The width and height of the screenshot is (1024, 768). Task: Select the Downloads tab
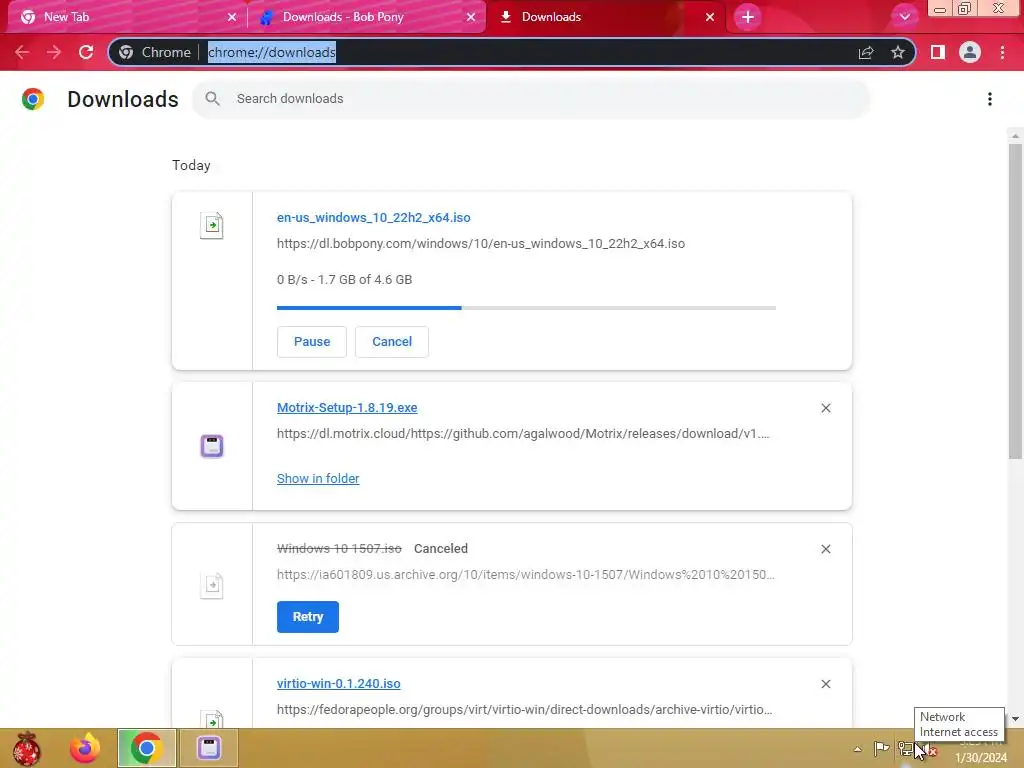[x=606, y=17]
